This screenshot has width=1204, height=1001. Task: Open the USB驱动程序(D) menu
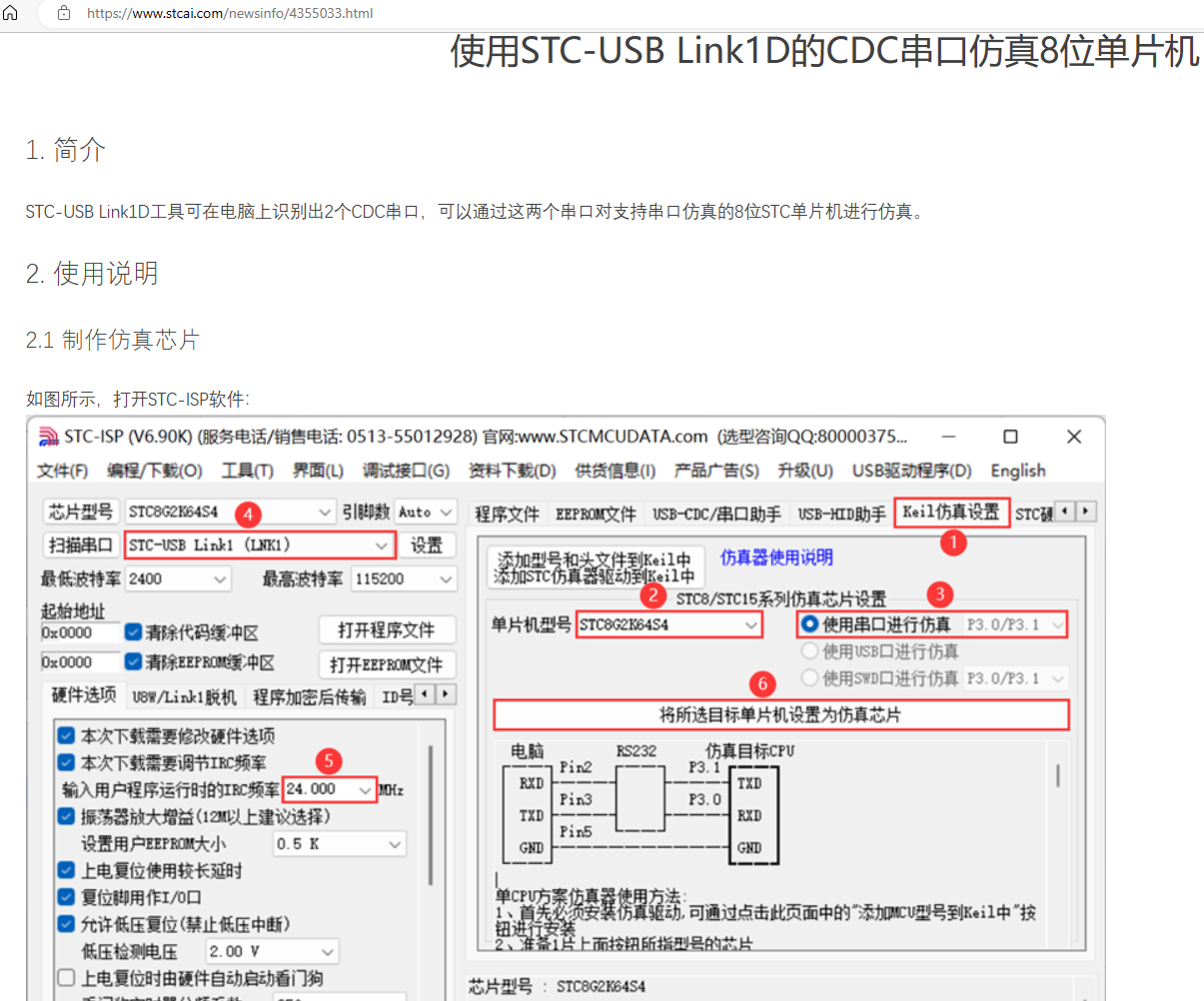(x=911, y=471)
